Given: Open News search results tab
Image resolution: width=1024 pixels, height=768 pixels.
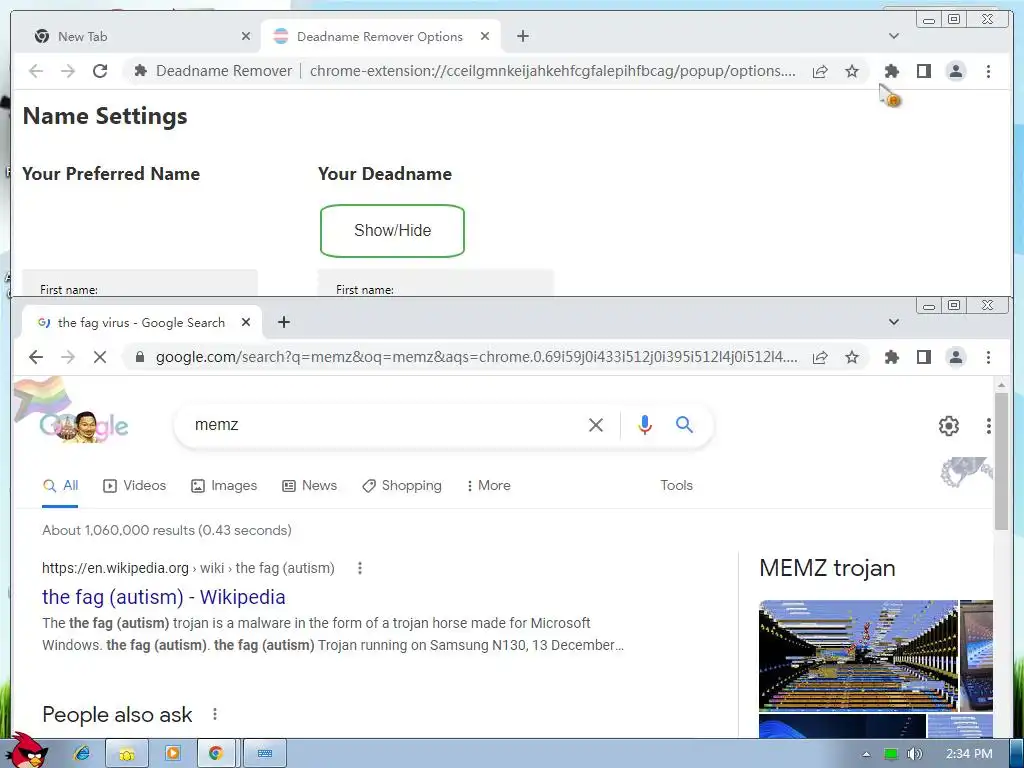Looking at the screenshot, I should point(310,485).
